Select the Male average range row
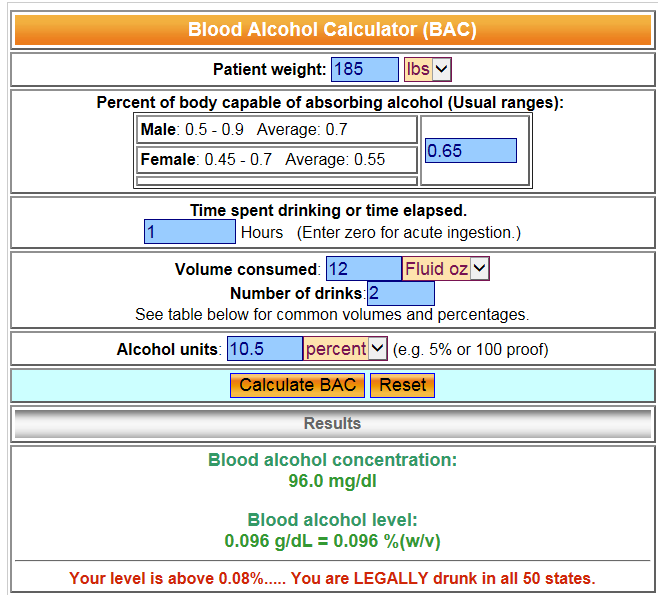 tap(277, 130)
